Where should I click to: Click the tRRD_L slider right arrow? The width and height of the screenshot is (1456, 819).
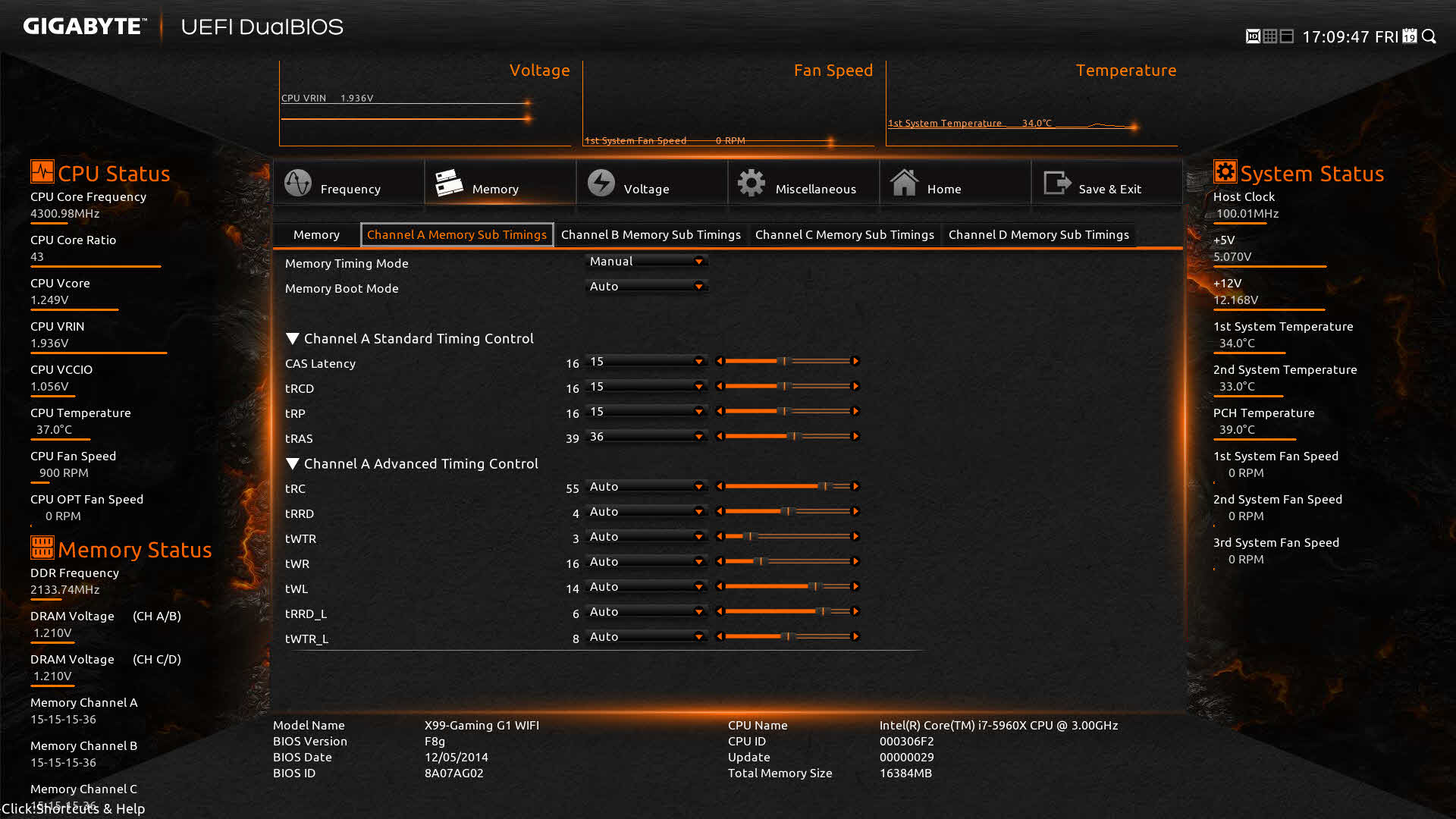coord(855,611)
